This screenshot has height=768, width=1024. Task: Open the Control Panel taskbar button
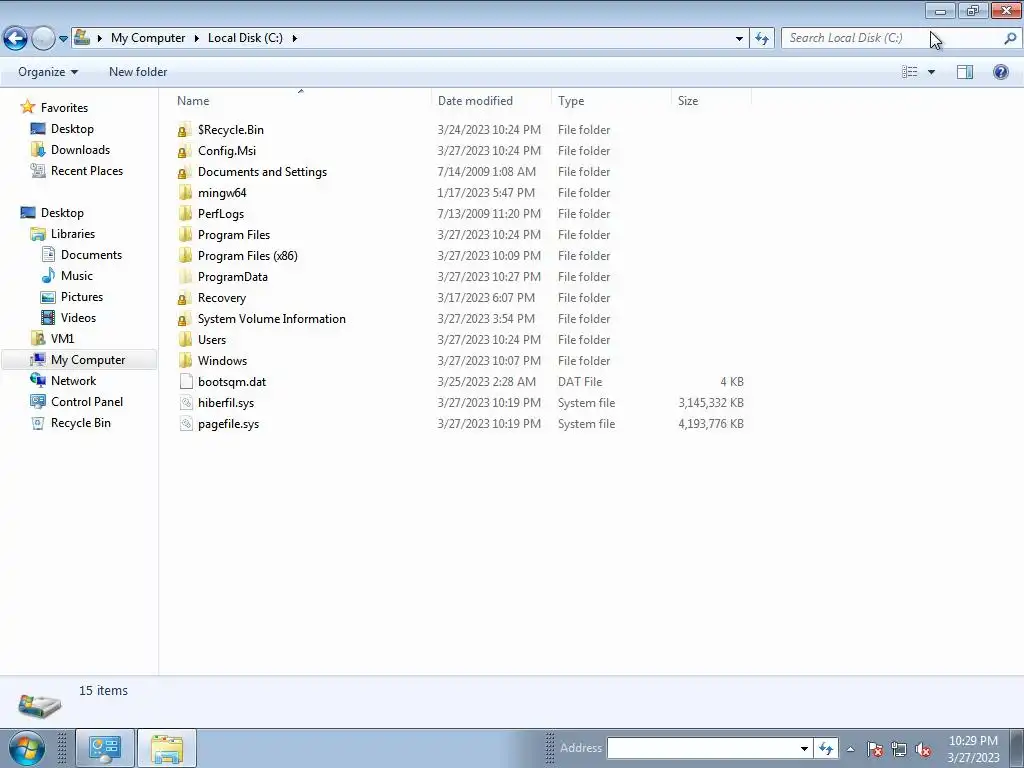[104, 748]
